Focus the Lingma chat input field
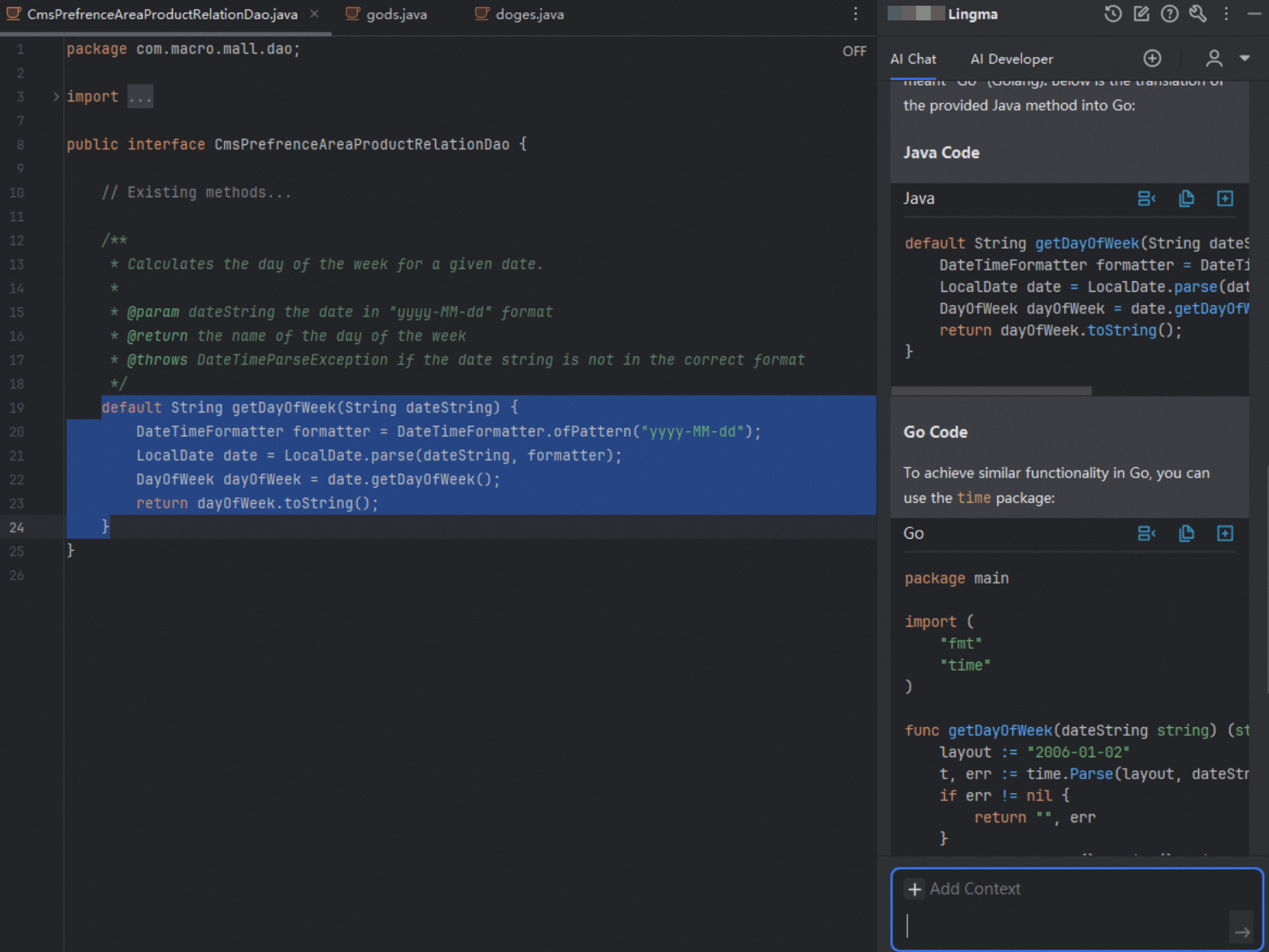 coord(1066,925)
